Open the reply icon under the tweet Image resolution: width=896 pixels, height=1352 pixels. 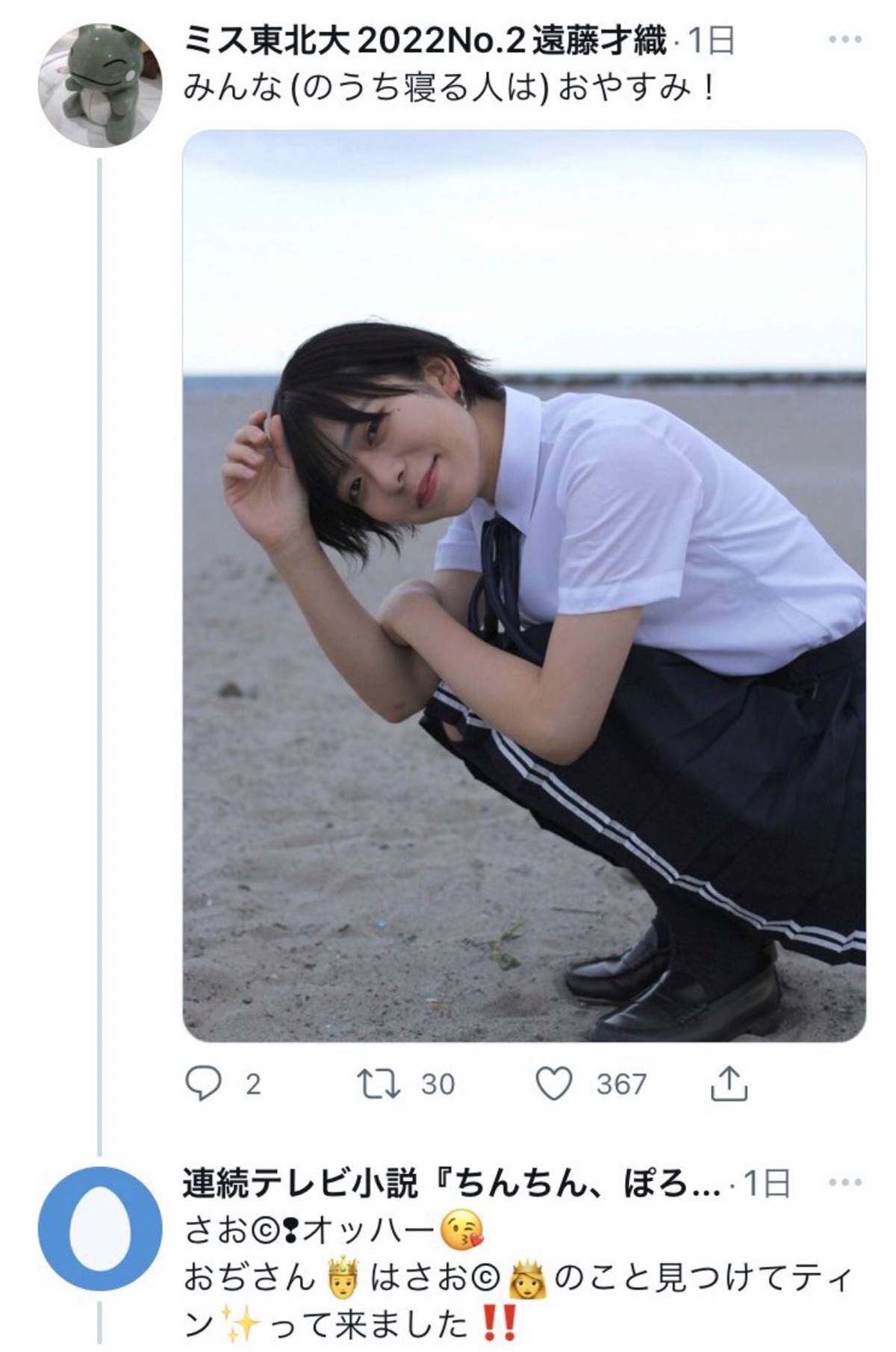[x=203, y=1084]
